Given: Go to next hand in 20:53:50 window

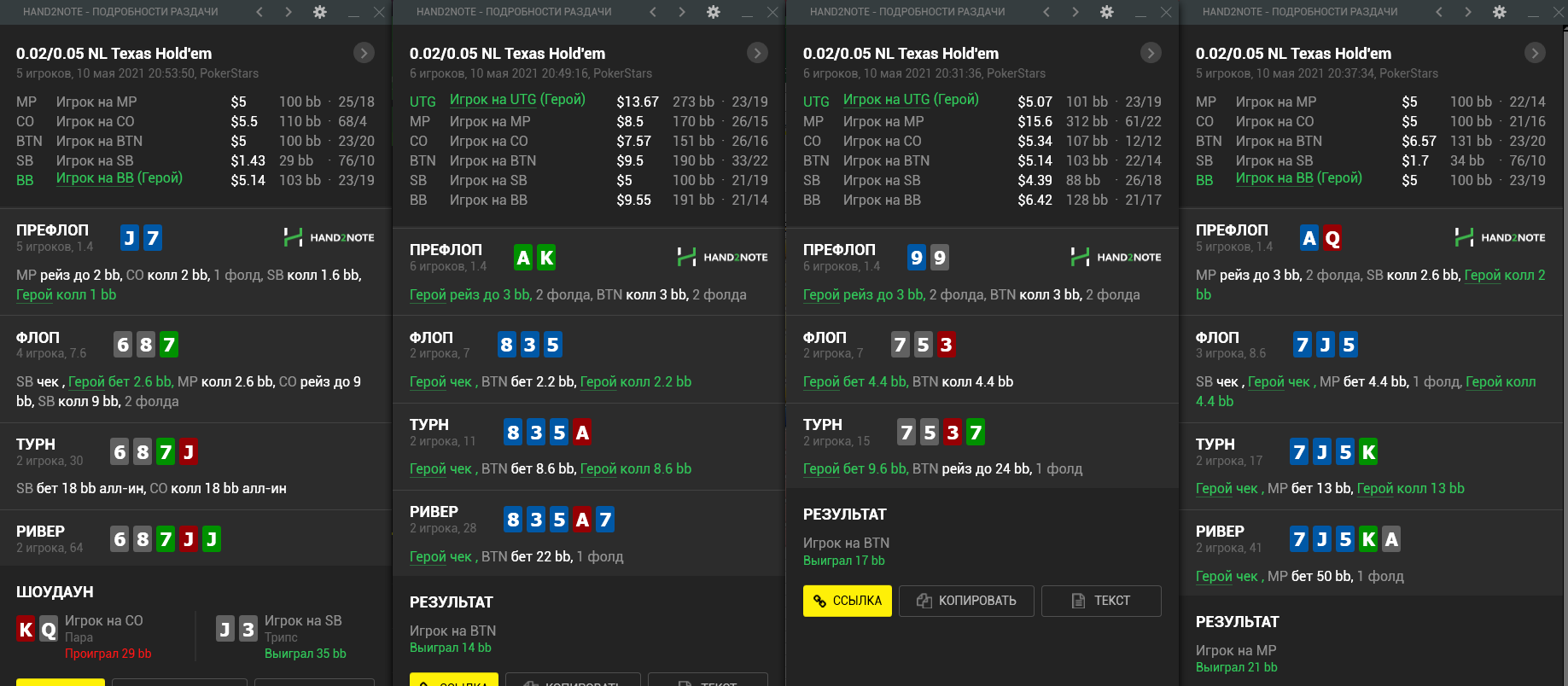Looking at the screenshot, I should point(289,12).
